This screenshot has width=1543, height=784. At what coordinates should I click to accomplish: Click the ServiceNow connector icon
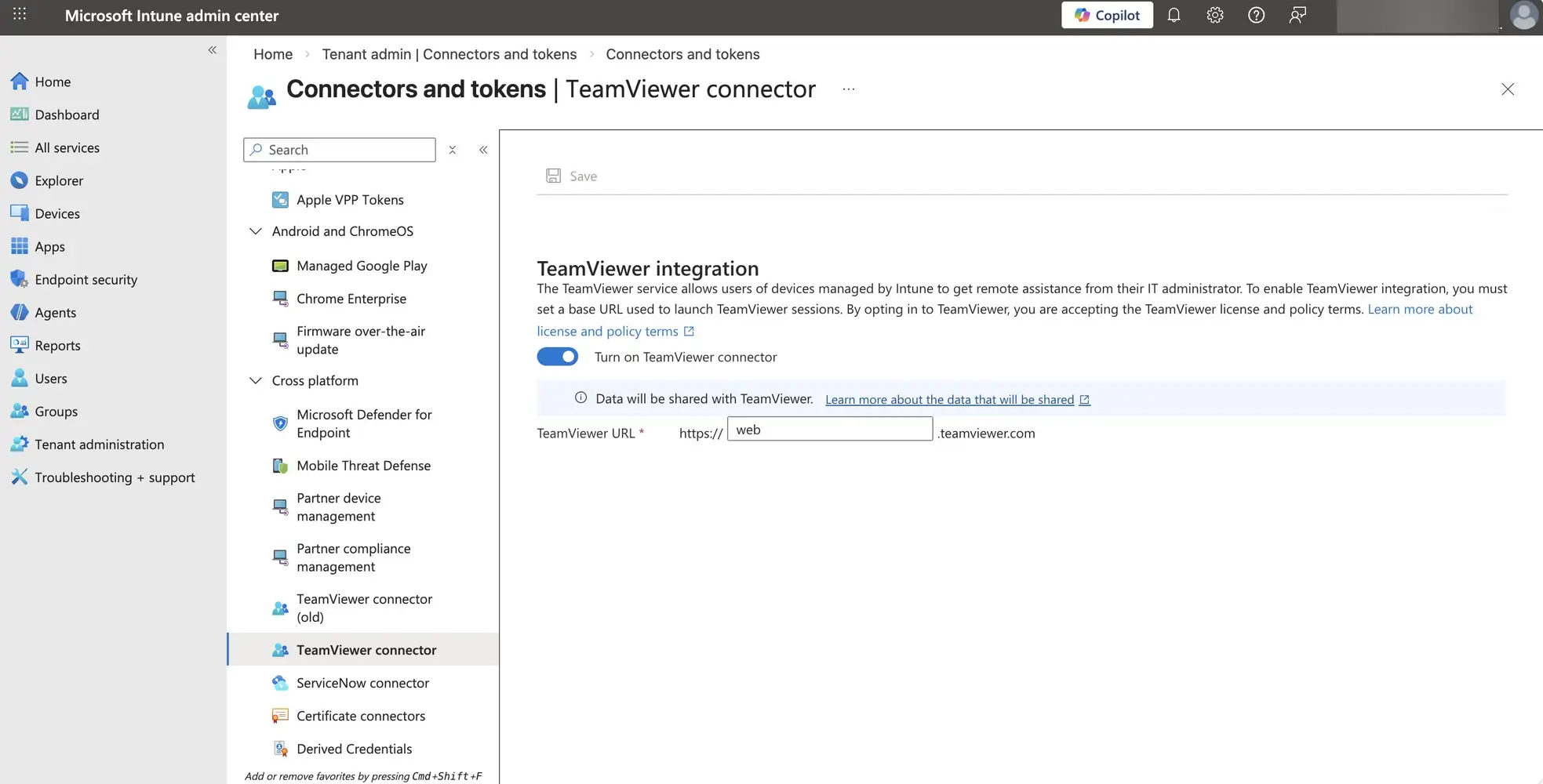[x=280, y=683]
